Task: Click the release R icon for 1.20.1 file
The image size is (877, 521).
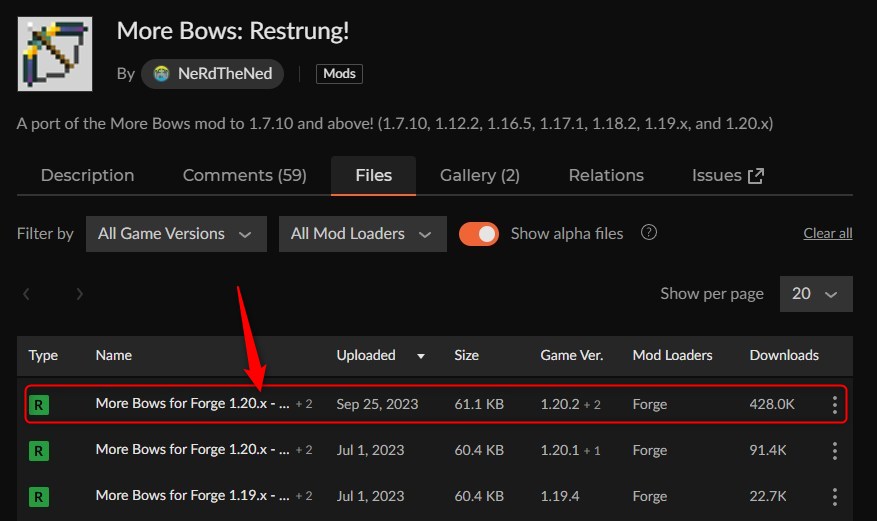Action: pos(39,451)
